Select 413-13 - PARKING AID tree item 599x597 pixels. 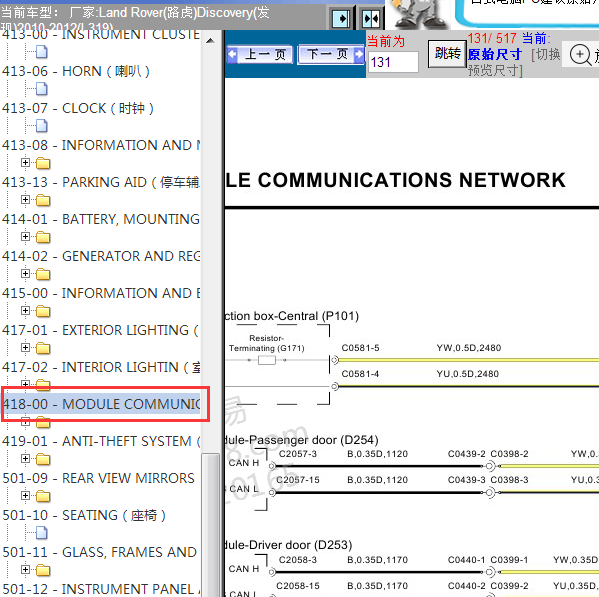(101, 182)
